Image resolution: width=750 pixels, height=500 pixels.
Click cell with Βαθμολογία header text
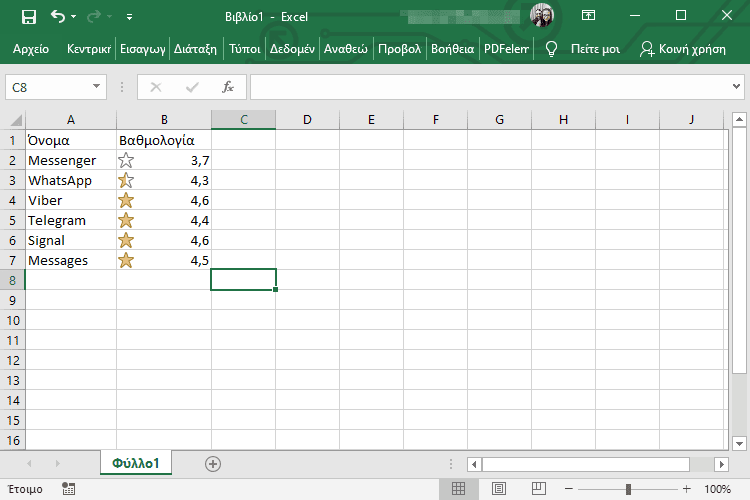click(164, 140)
